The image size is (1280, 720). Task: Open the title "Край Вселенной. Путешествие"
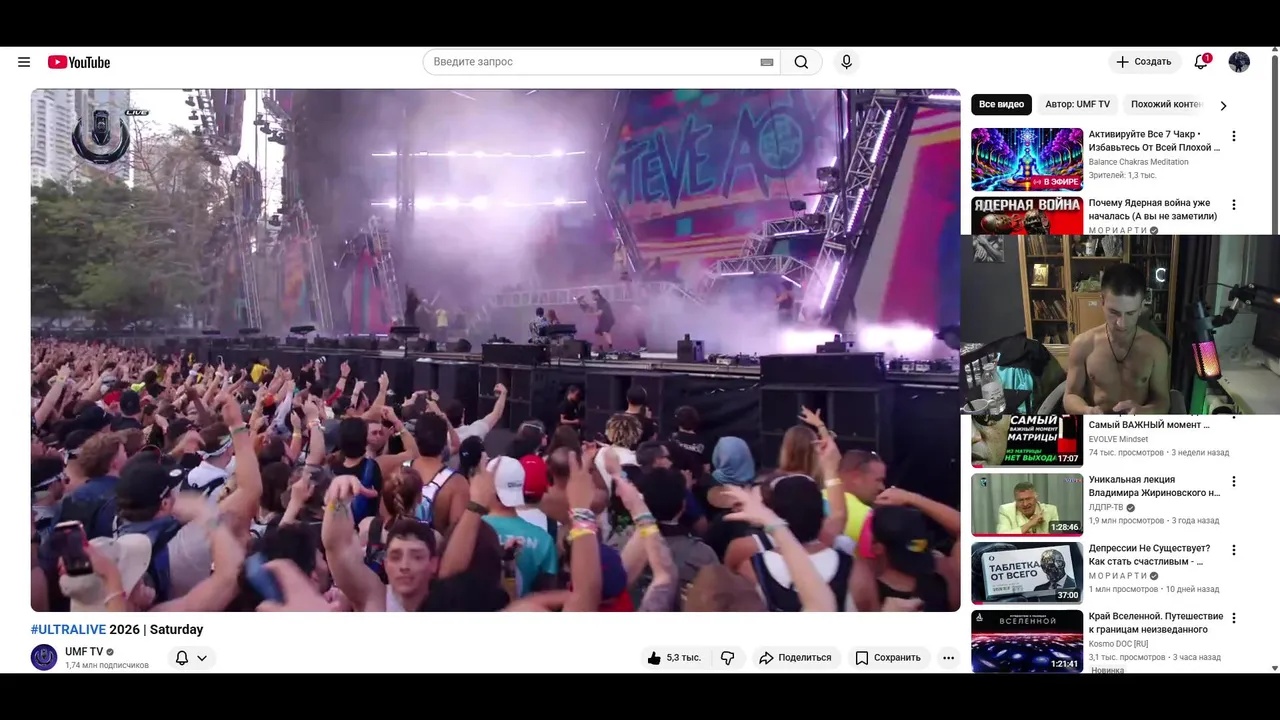pyautogui.click(x=1156, y=623)
